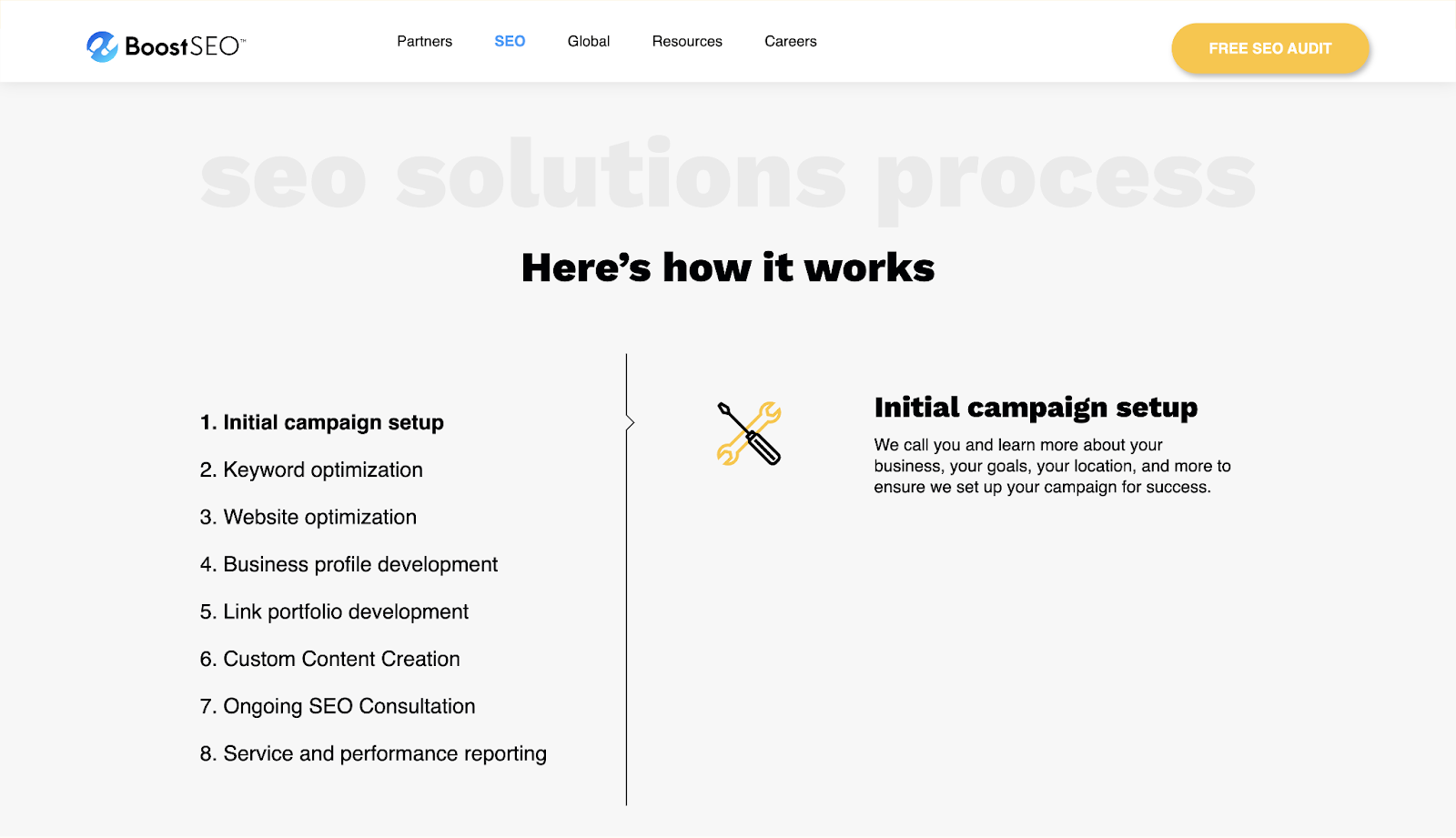The width and height of the screenshot is (1456, 838).
Task: Open the Partners menu item
Action: [424, 41]
